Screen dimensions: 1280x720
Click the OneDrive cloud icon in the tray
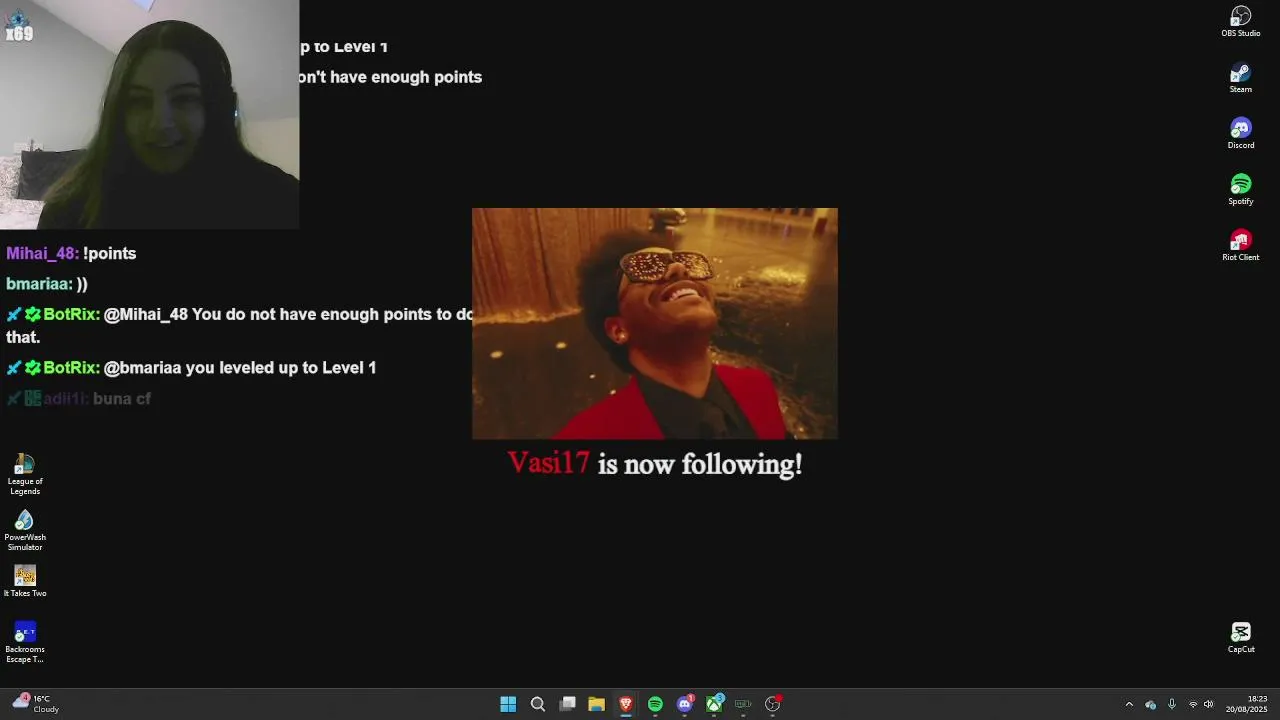point(1150,704)
